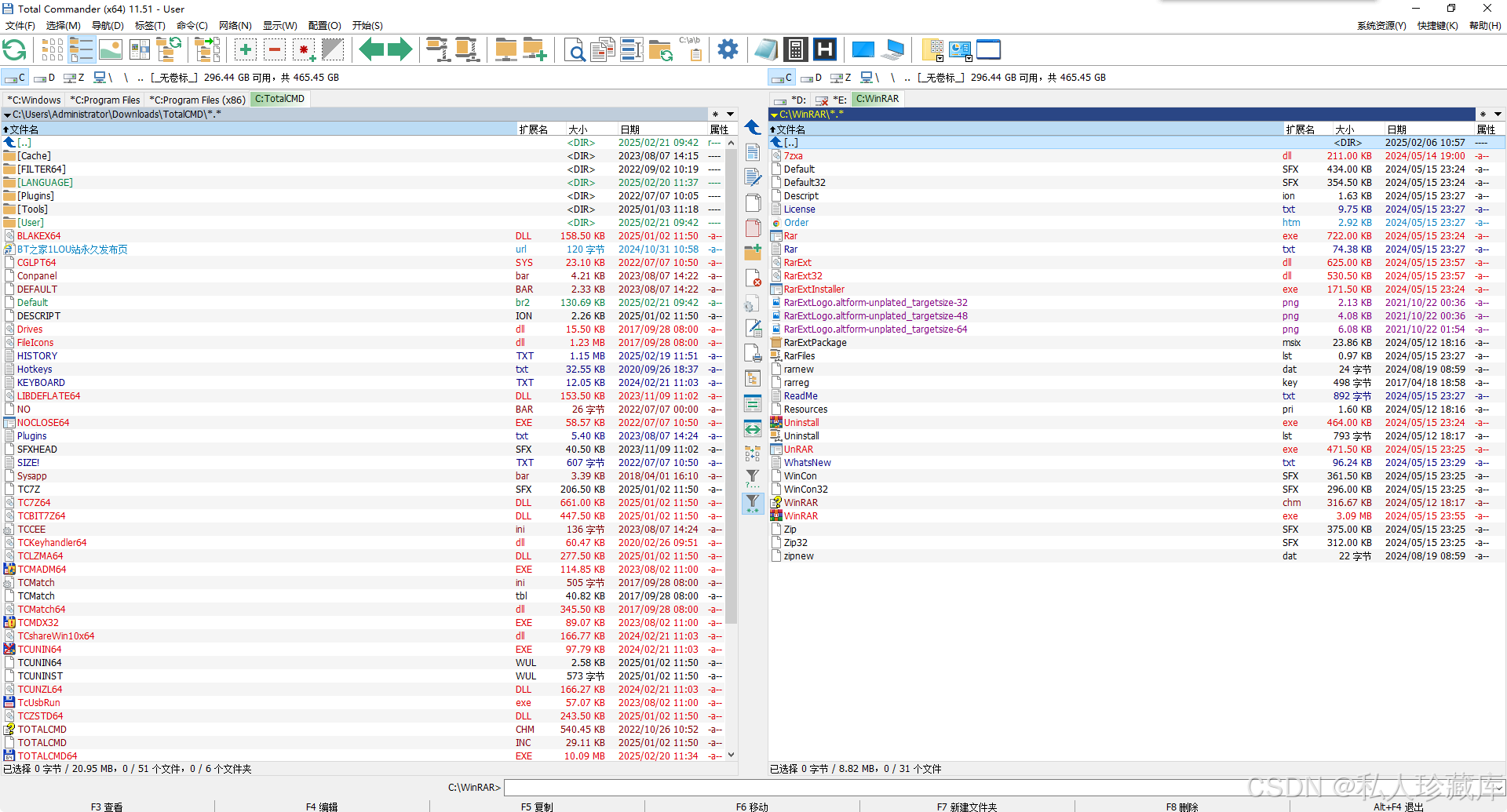Screen dimensions: 1507x812
Task: Open the right panel favorites asterisk menu
Action: point(1483,115)
